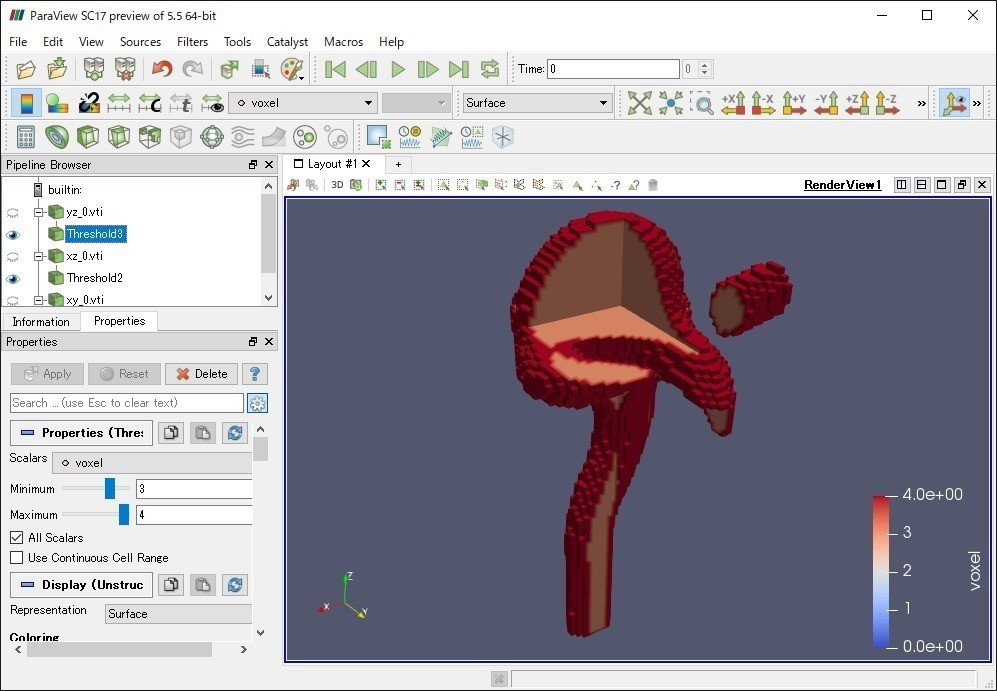Collapse the xz_0.vti tree node
The image size is (997, 691).
[x=39, y=256]
